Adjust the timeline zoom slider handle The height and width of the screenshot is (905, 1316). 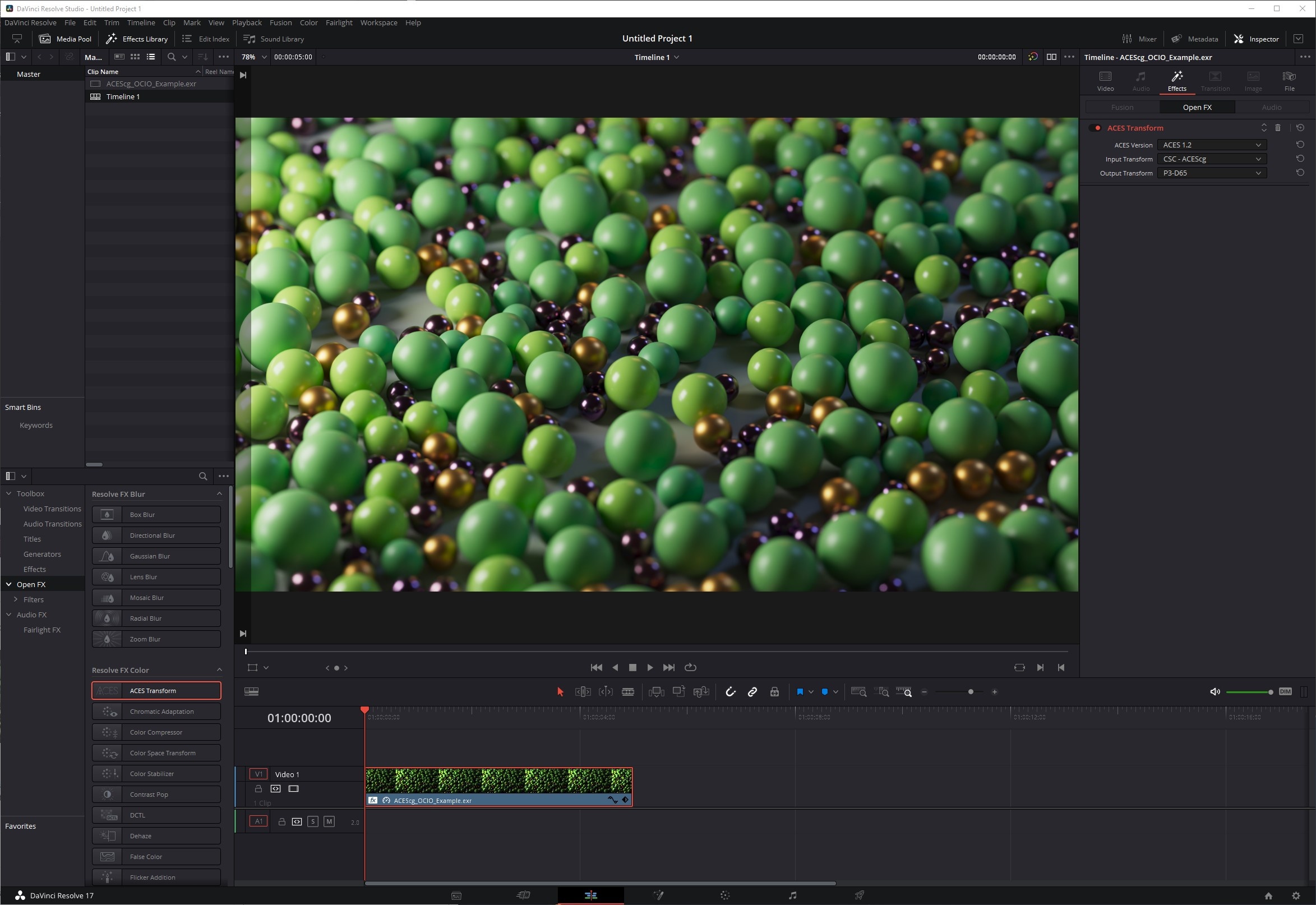[x=971, y=692]
